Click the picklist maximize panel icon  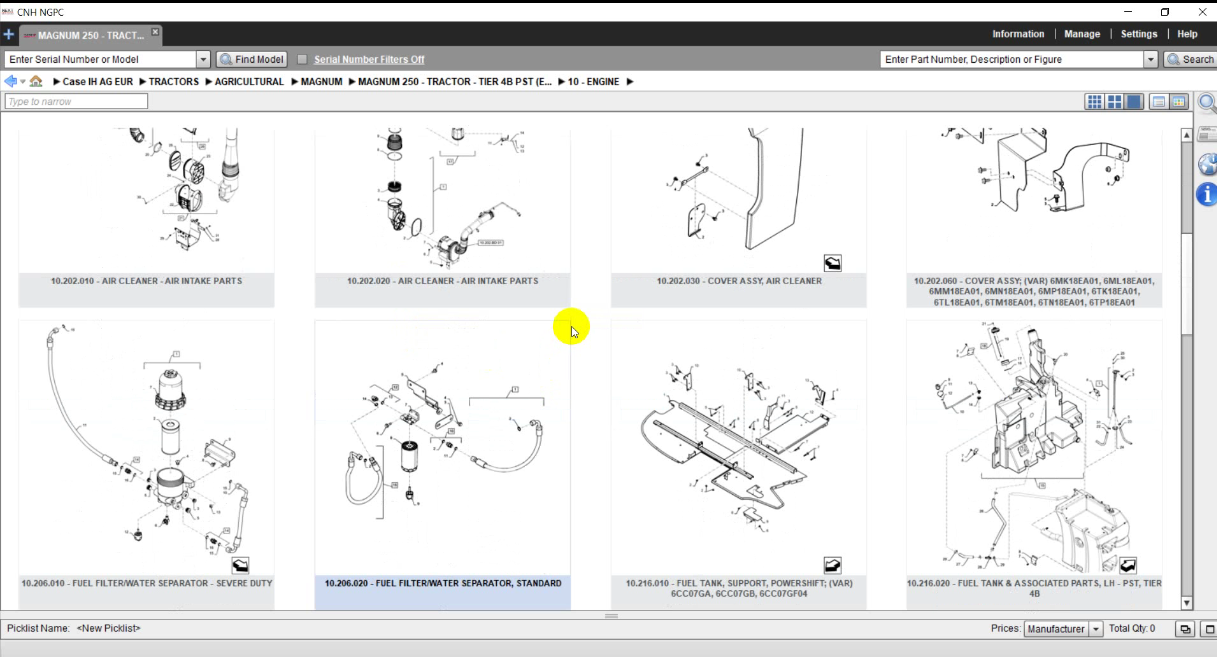1208,629
